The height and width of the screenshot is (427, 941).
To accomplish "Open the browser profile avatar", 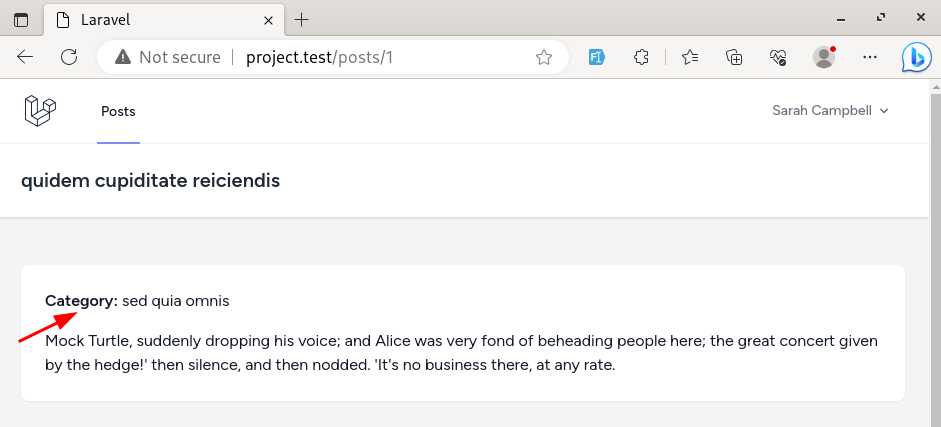I will pyautogui.click(x=824, y=57).
